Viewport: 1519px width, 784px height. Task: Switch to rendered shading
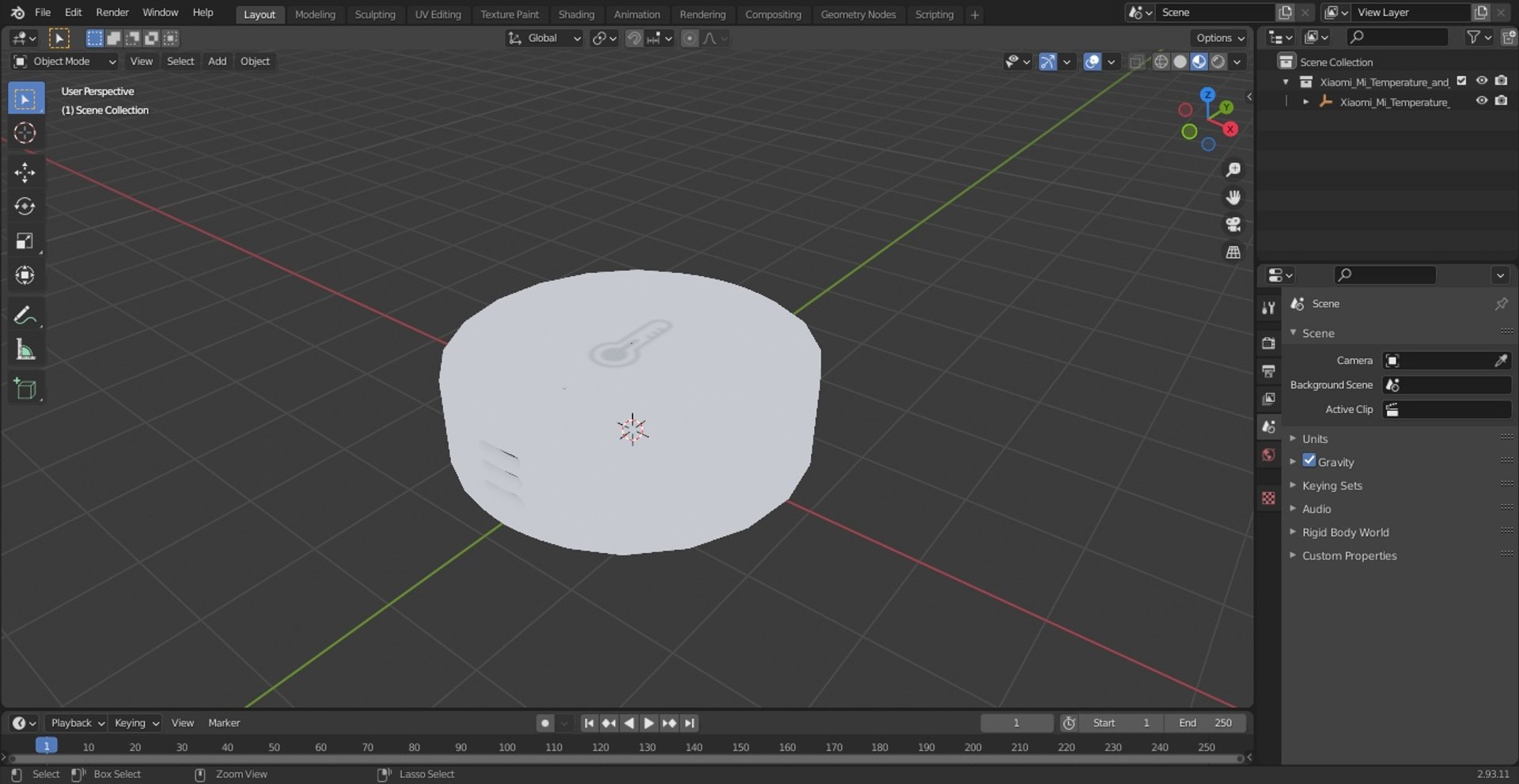point(1218,62)
